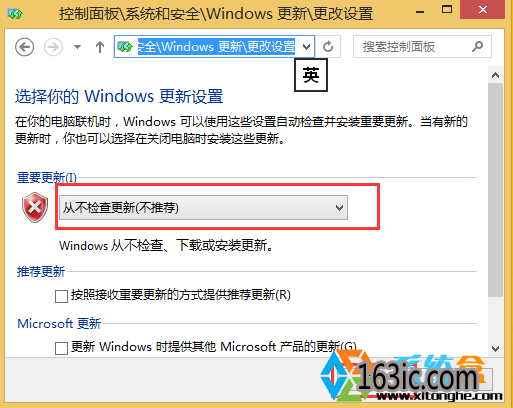
Task: Expand the address bar history dropdown
Action: coord(306,47)
